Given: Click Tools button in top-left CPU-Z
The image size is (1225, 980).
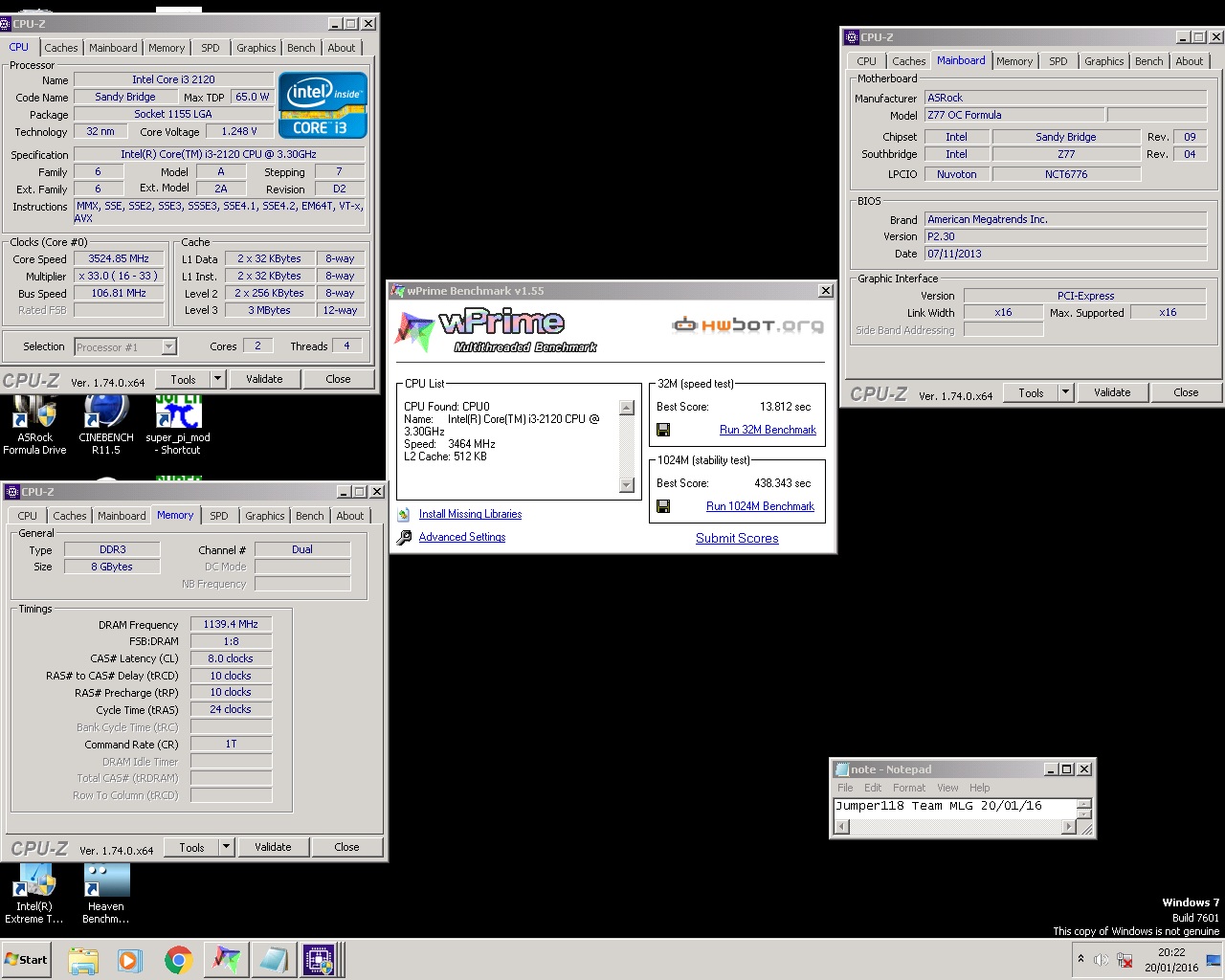Looking at the screenshot, I should point(183,379).
